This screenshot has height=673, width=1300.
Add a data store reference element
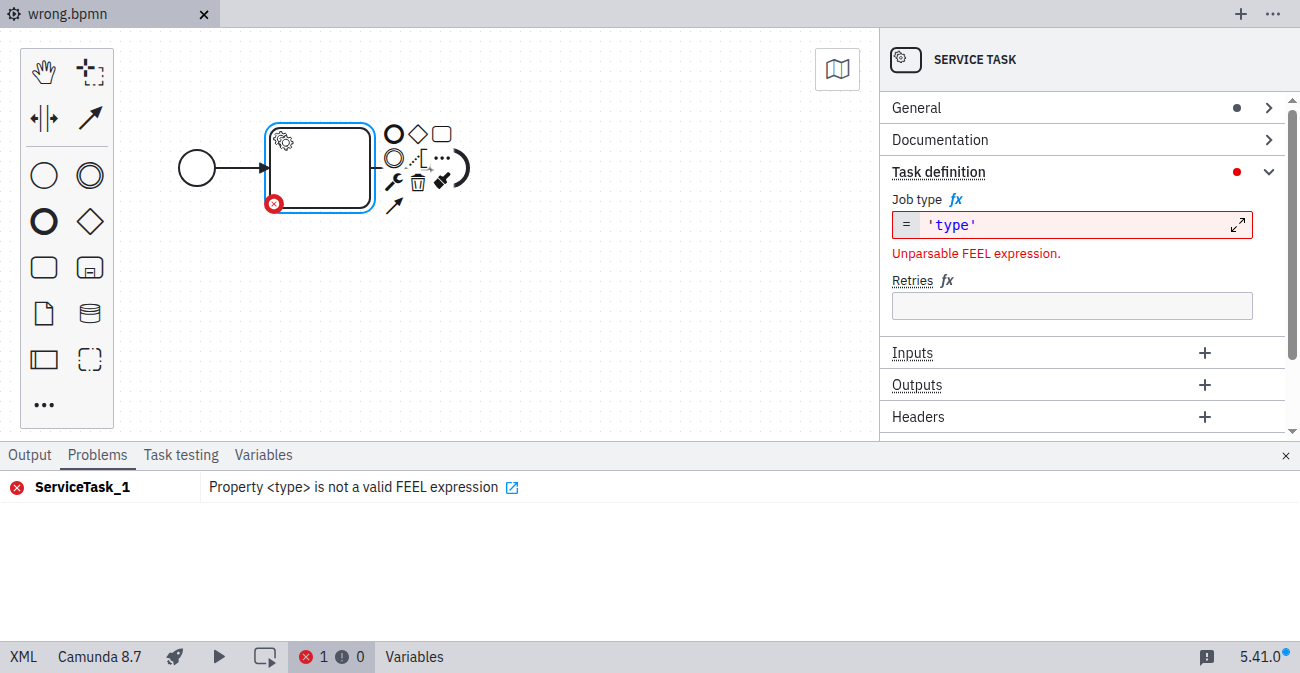(90, 314)
